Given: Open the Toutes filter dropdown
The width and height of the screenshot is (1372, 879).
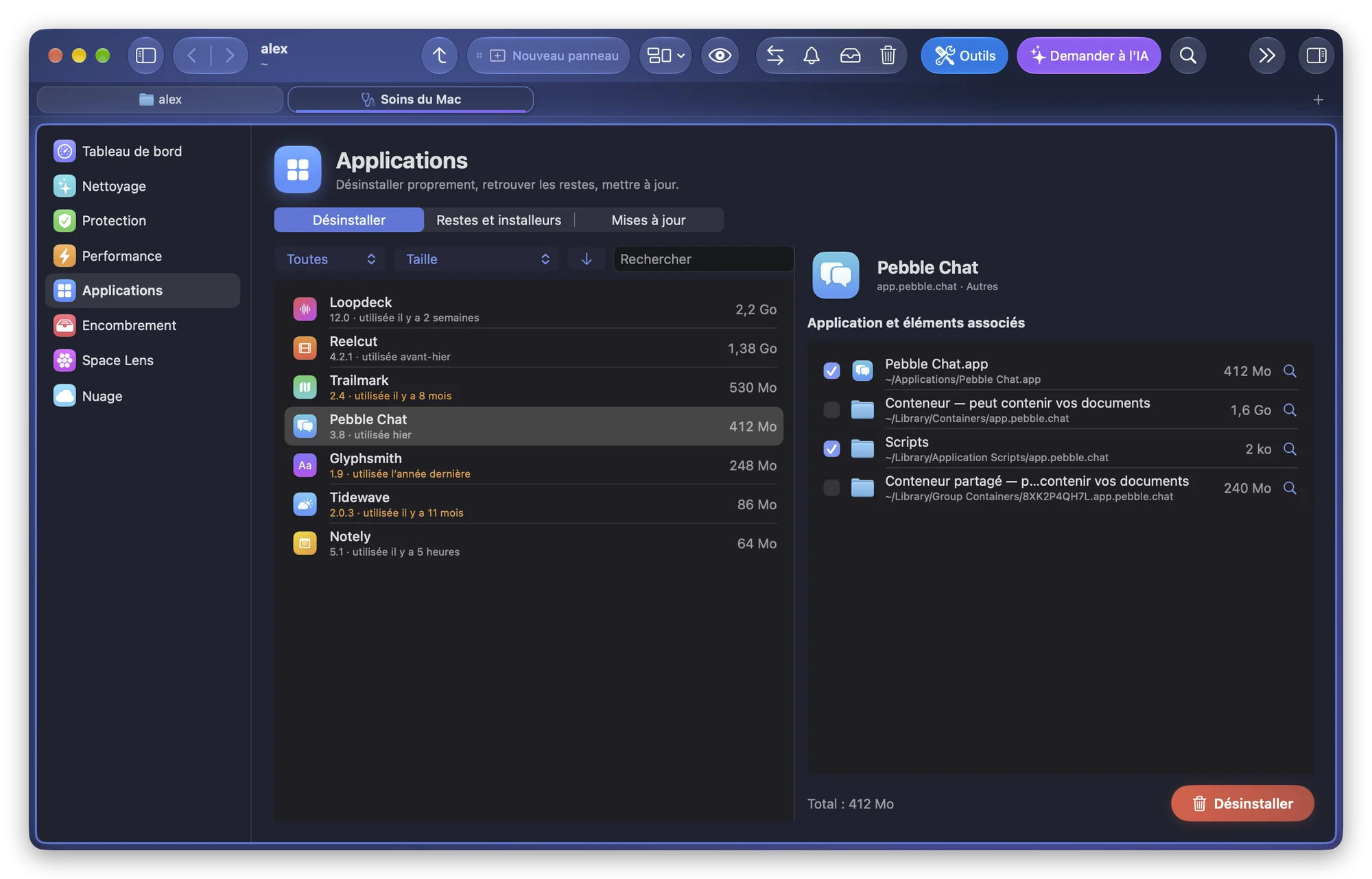Looking at the screenshot, I should point(331,259).
